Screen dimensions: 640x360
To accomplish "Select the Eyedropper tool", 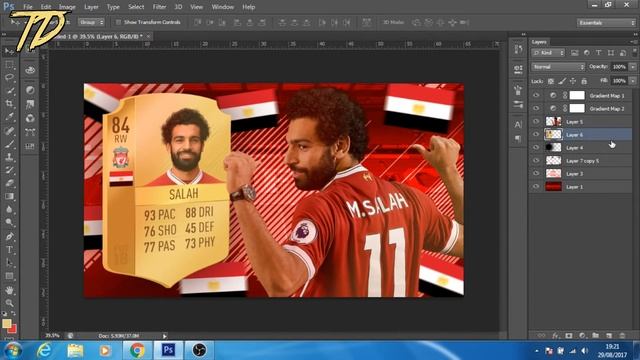I will pyautogui.click(x=9, y=117).
